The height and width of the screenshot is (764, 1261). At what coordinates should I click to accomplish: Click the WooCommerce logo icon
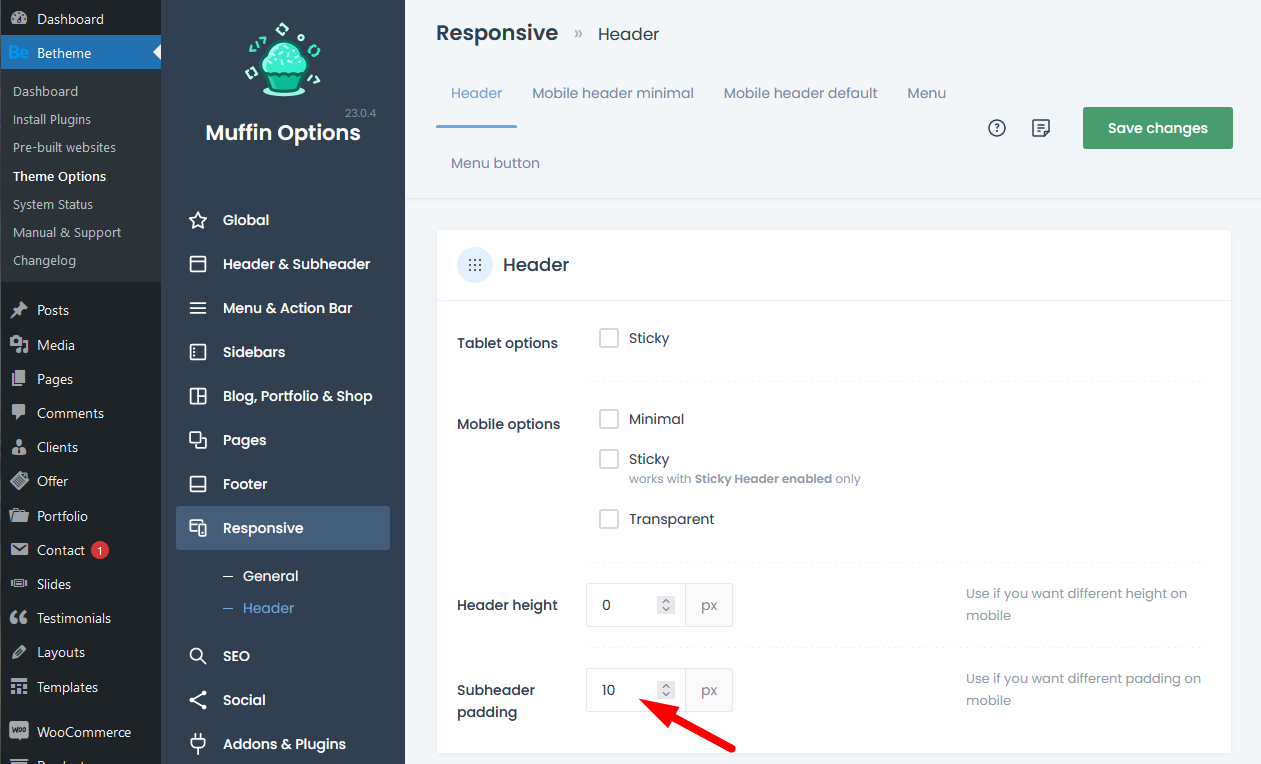pyautogui.click(x=19, y=732)
